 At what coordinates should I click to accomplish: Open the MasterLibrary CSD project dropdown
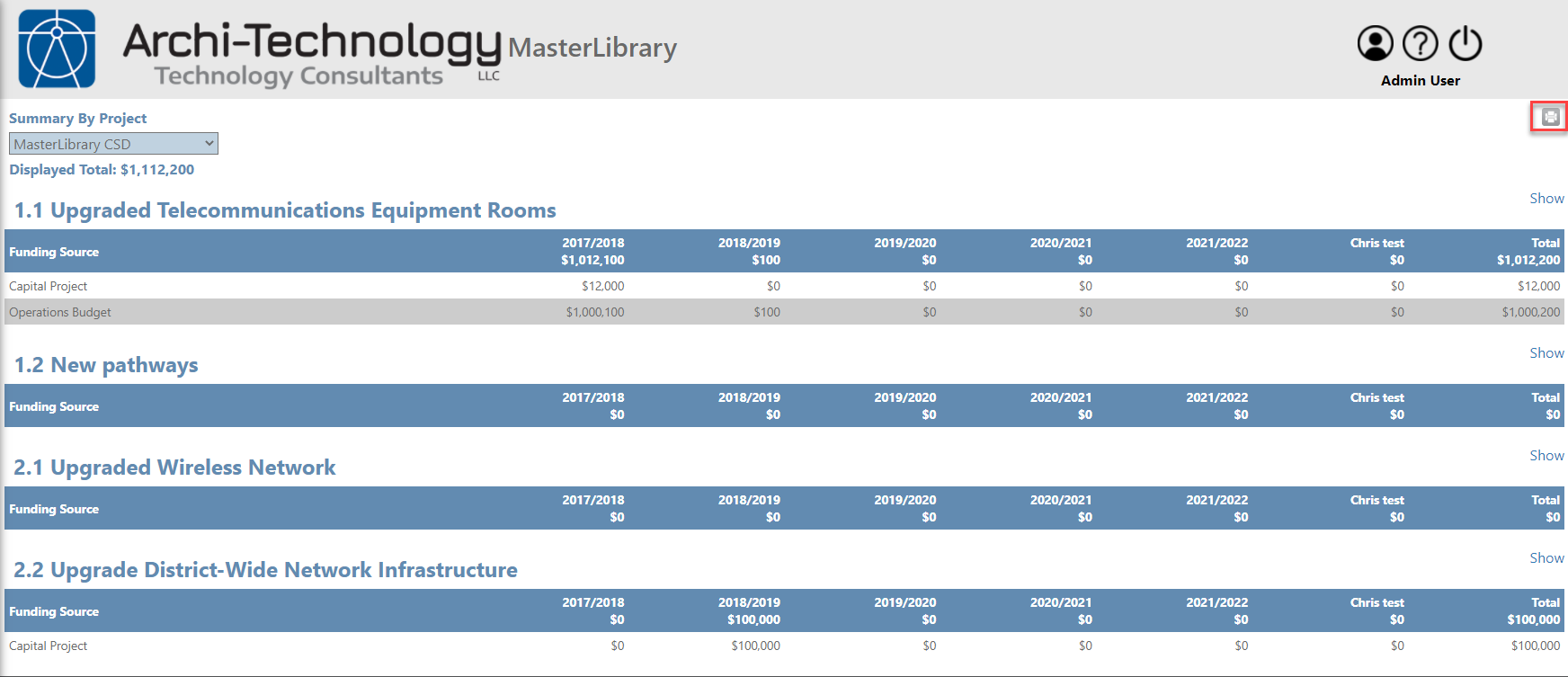click(x=113, y=144)
